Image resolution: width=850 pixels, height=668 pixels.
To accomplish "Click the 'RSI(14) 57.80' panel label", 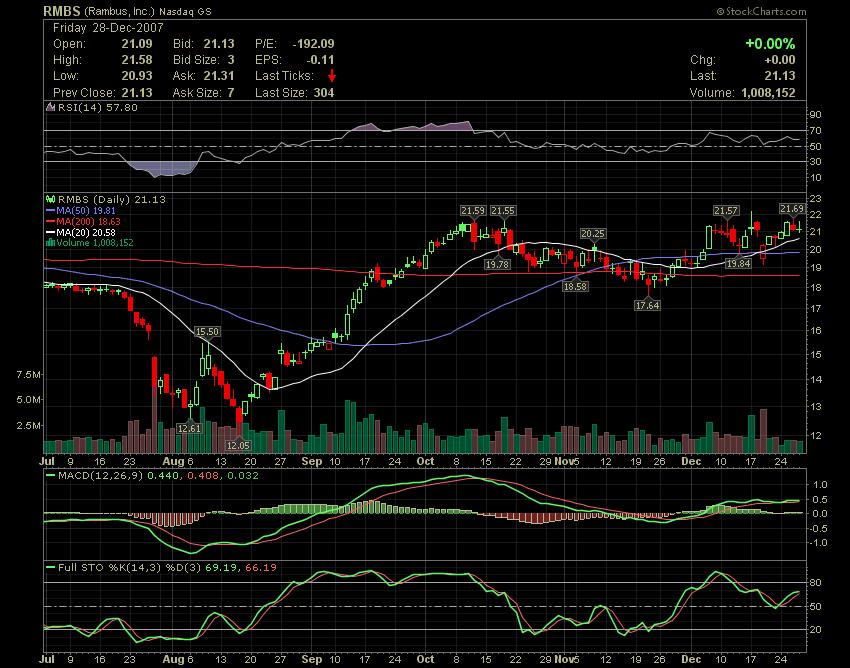I will [x=98, y=107].
